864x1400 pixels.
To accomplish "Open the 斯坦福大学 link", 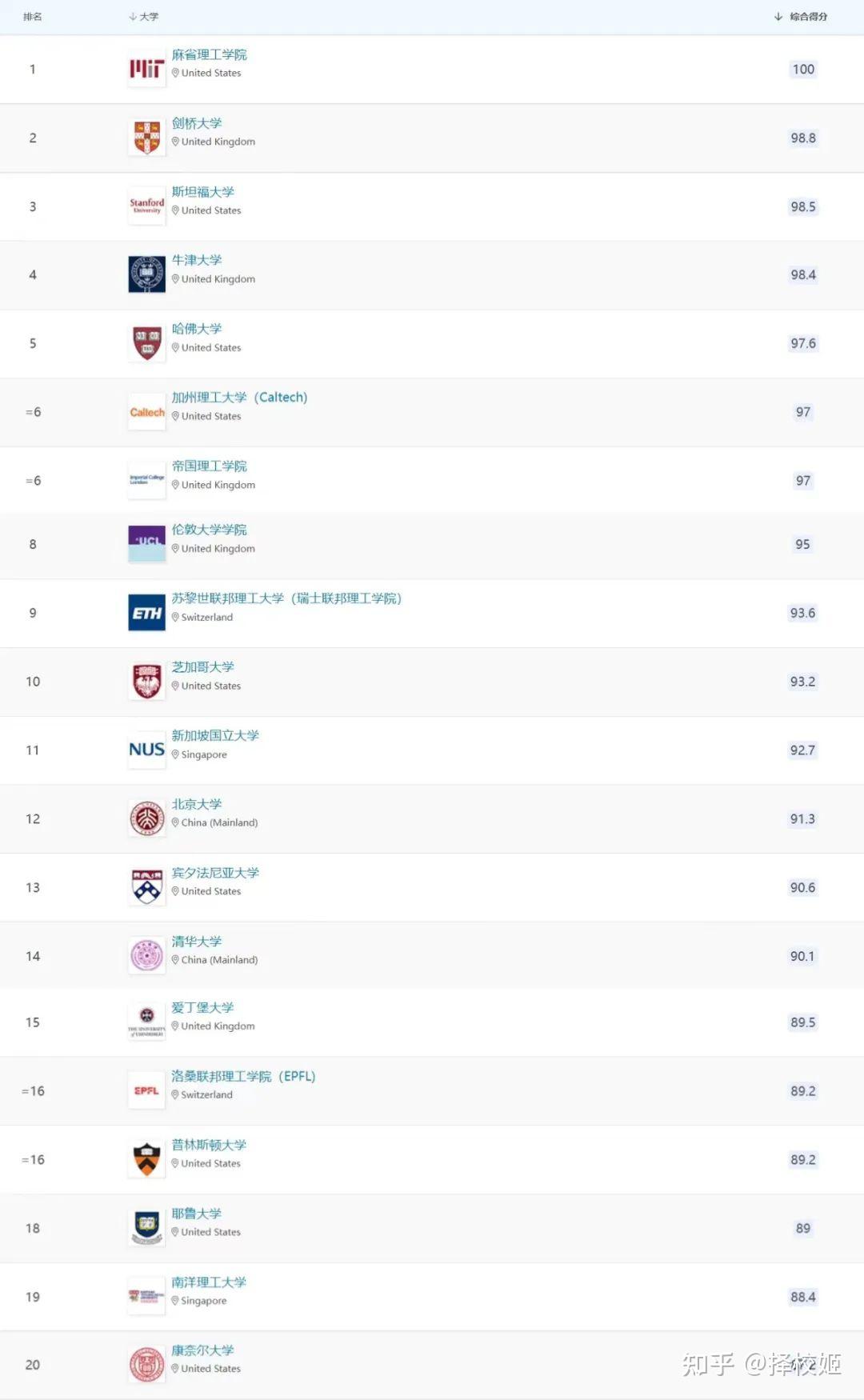I will [202, 192].
